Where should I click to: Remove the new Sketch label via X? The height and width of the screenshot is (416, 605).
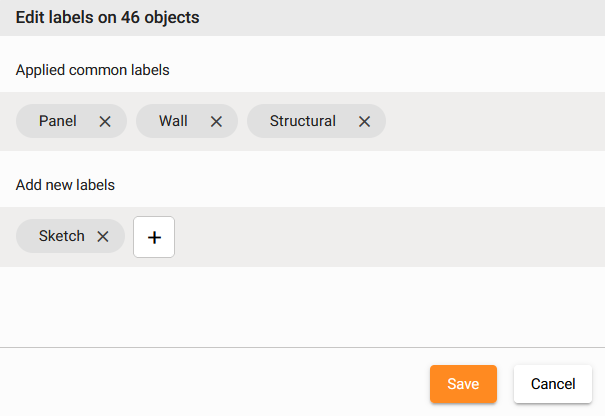click(102, 237)
